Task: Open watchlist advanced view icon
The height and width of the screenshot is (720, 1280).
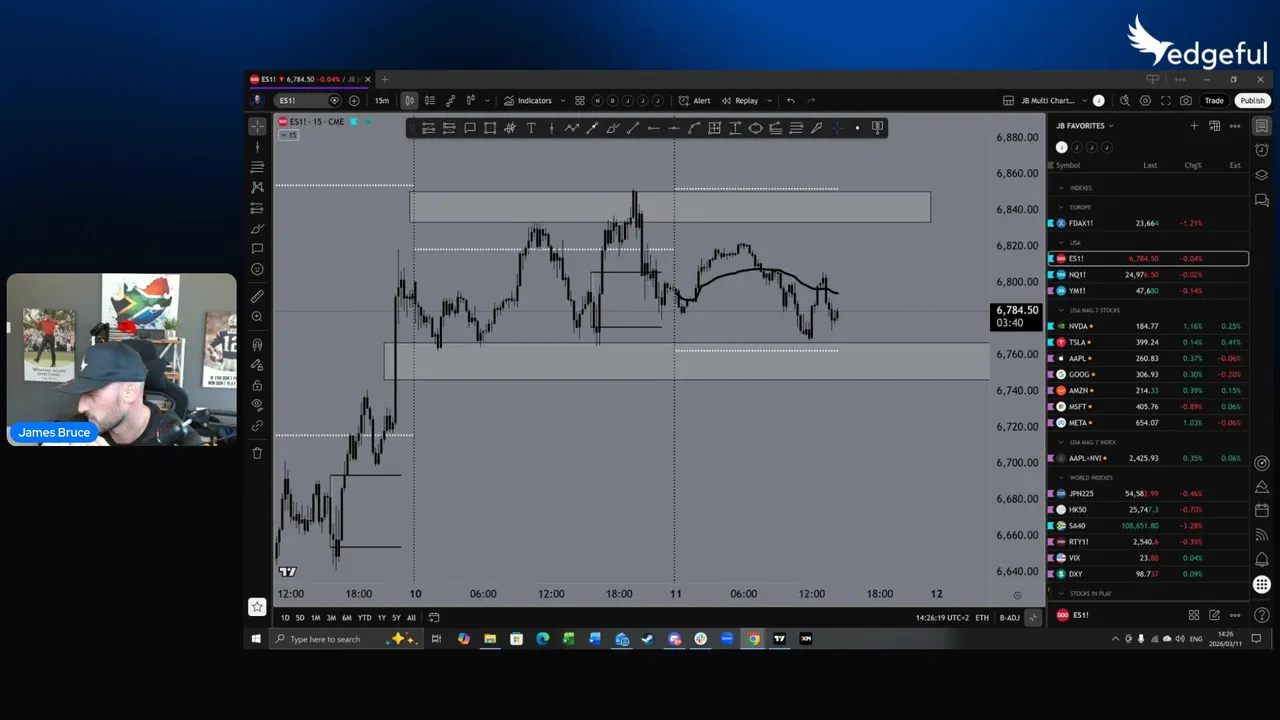Action: [x=1214, y=126]
